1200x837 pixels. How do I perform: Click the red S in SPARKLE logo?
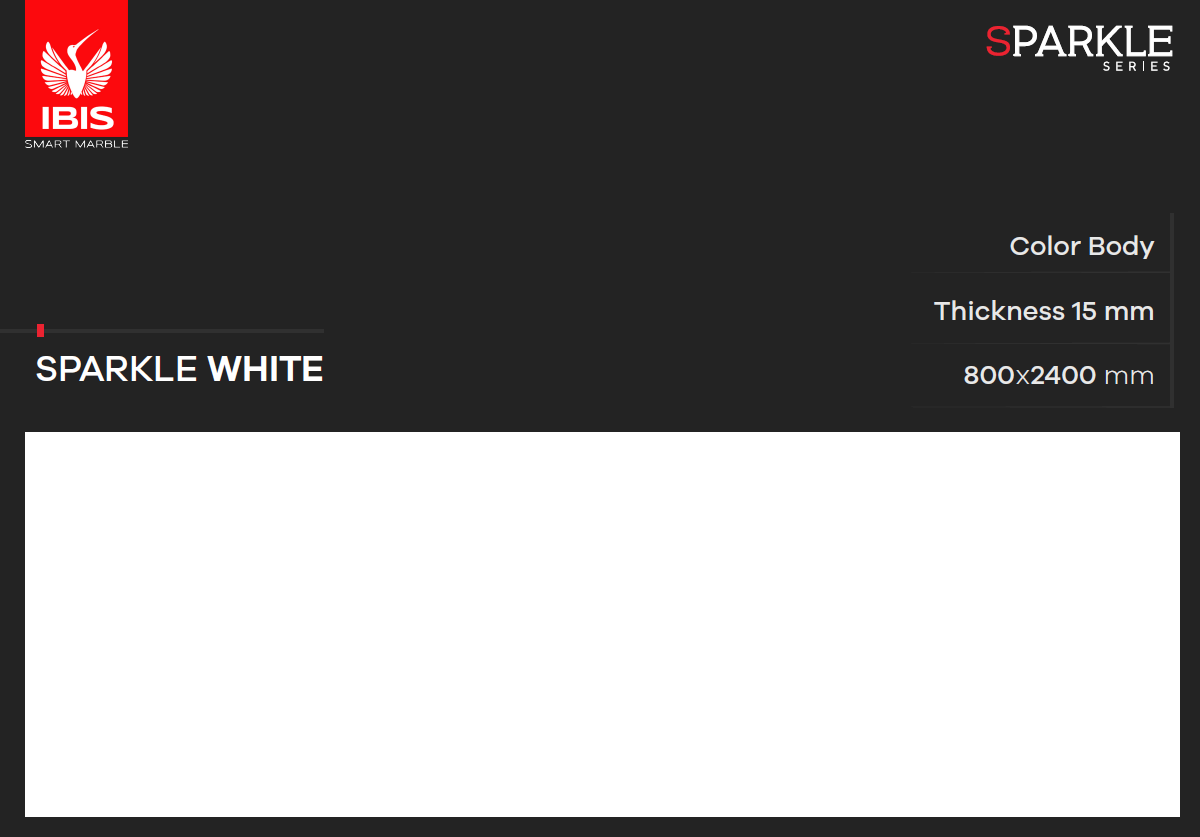[998, 41]
